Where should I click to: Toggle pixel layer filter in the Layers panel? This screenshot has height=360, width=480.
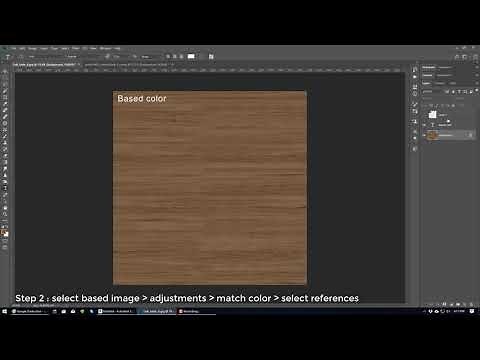point(447,91)
